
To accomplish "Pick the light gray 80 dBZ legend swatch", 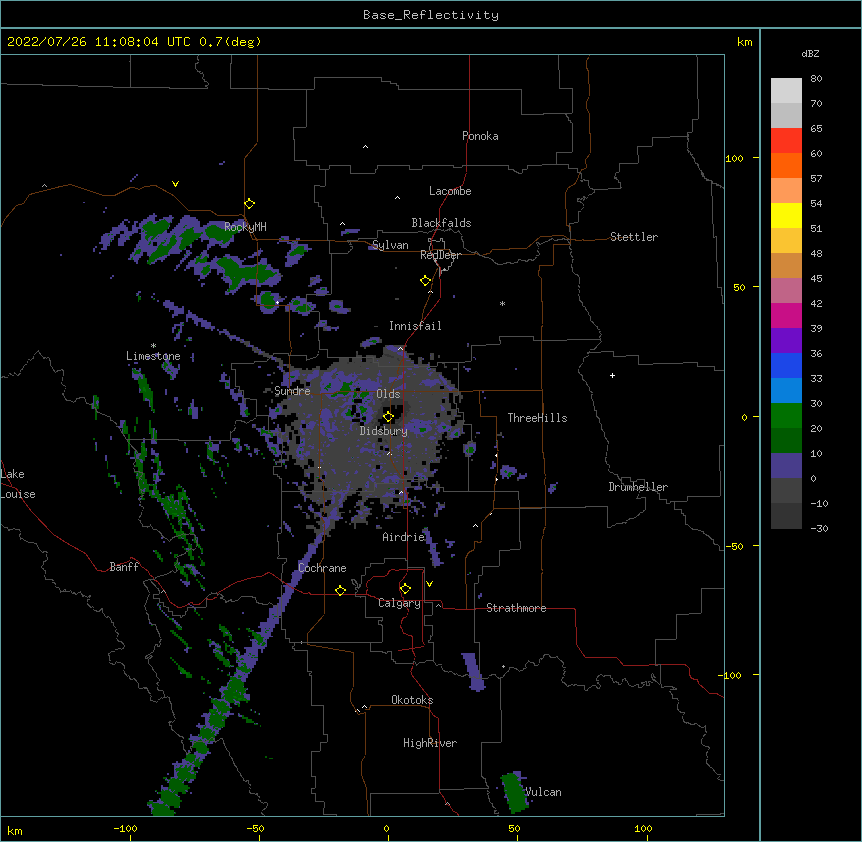I will pos(786,91).
